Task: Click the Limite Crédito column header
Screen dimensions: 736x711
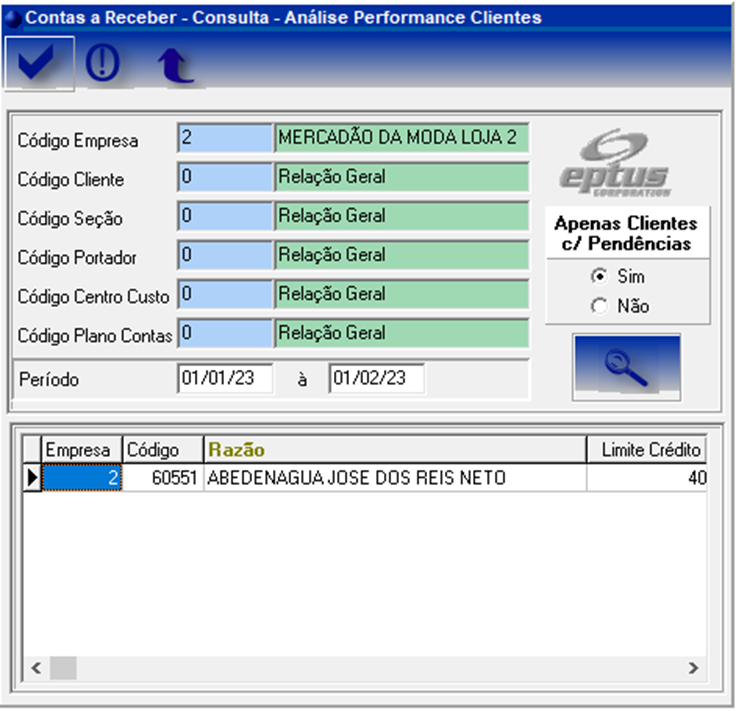Action: tap(650, 450)
